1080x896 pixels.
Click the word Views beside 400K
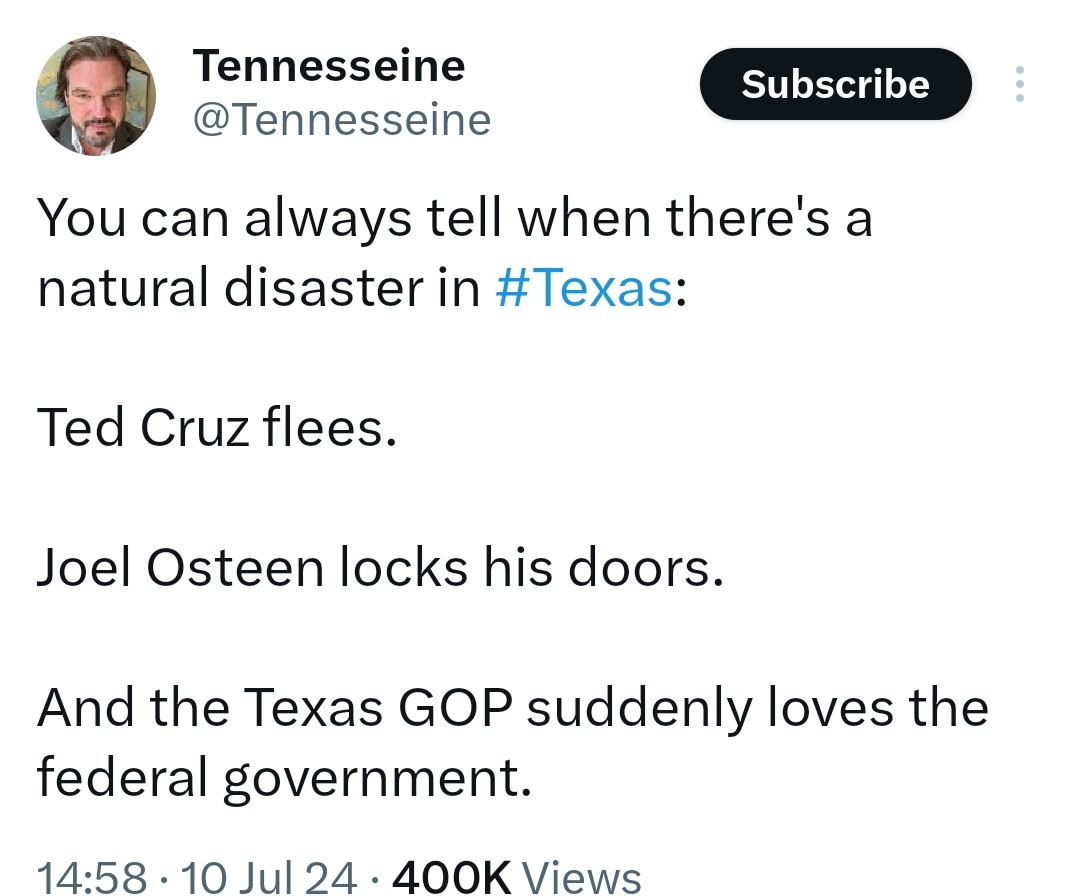pyautogui.click(x=582, y=876)
